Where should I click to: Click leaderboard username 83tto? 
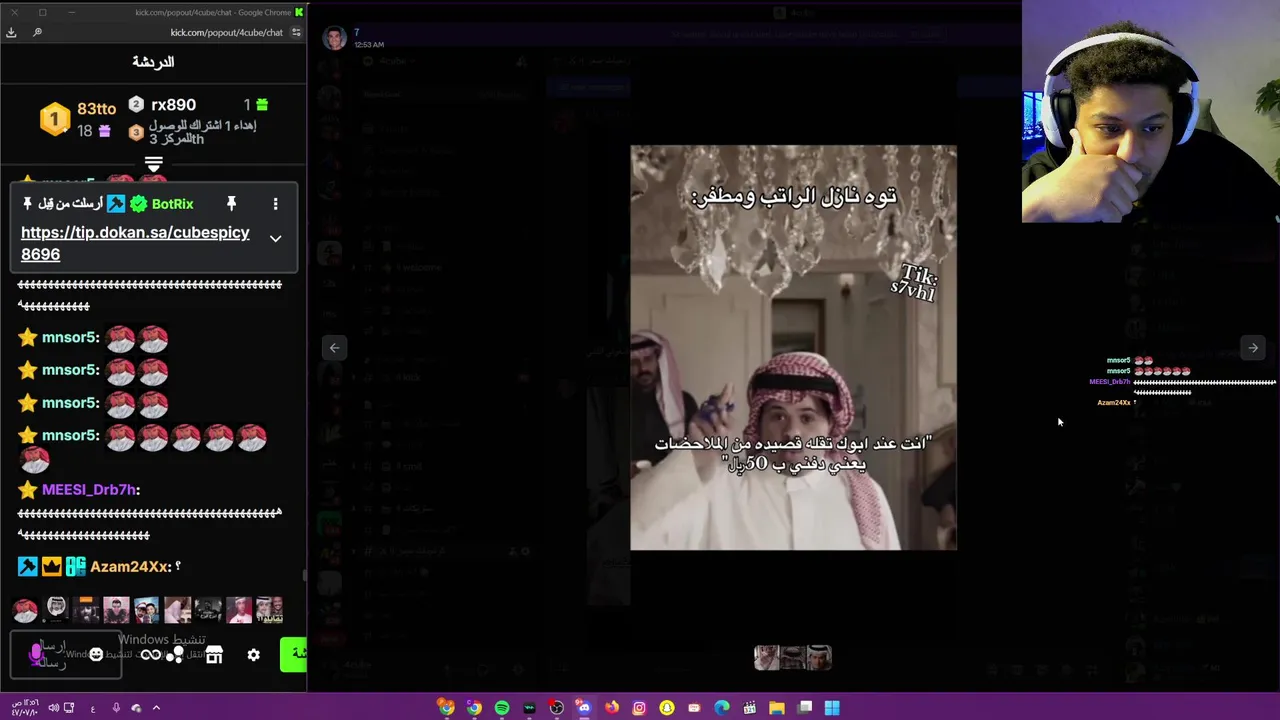point(97,109)
